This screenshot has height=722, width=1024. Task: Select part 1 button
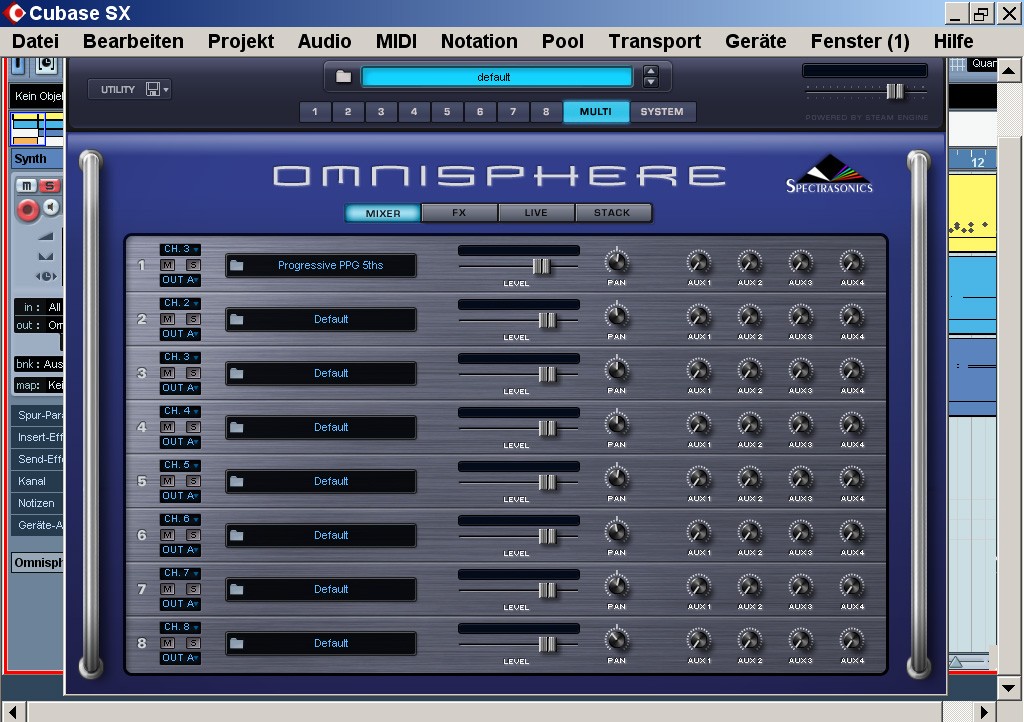315,112
